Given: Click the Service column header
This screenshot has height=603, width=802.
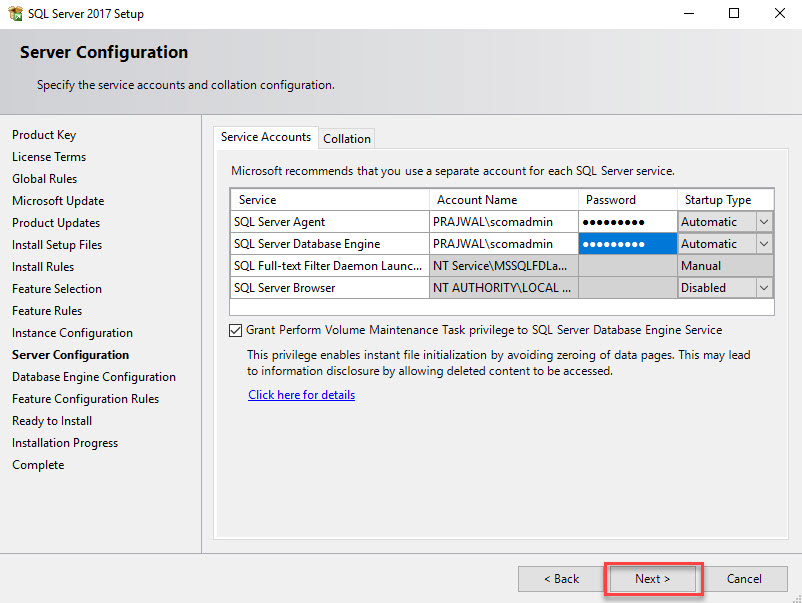Looking at the screenshot, I should [x=330, y=200].
